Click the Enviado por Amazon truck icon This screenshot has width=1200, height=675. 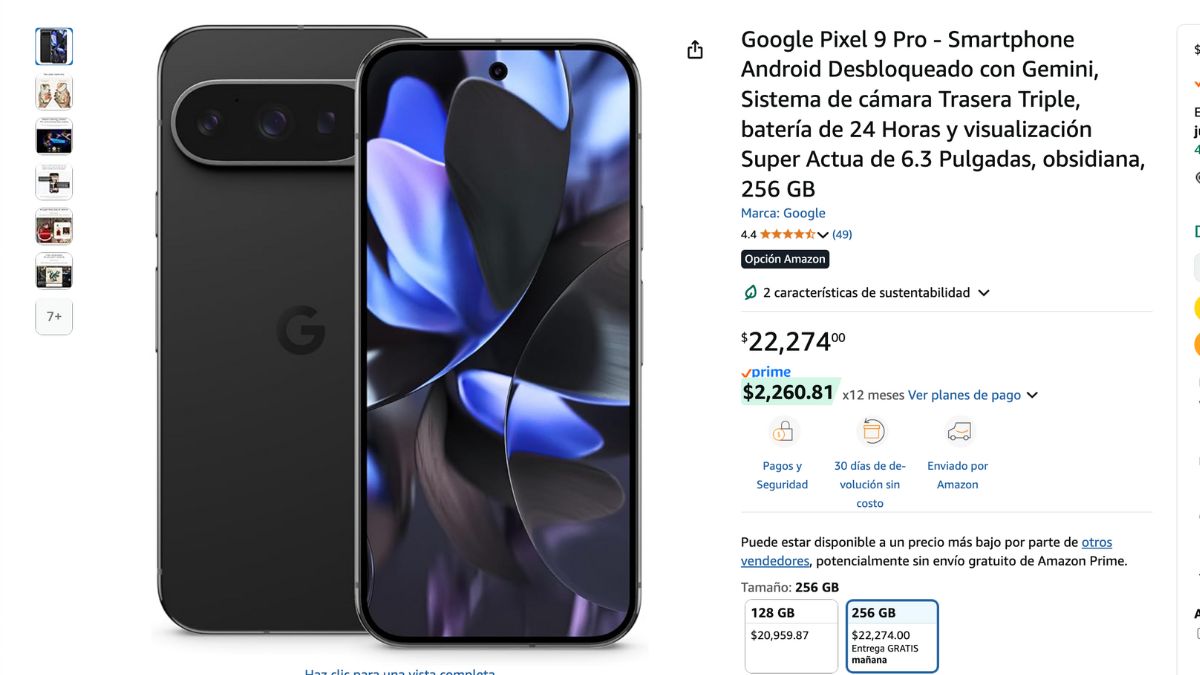pyautogui.click(x=958, y=431)
